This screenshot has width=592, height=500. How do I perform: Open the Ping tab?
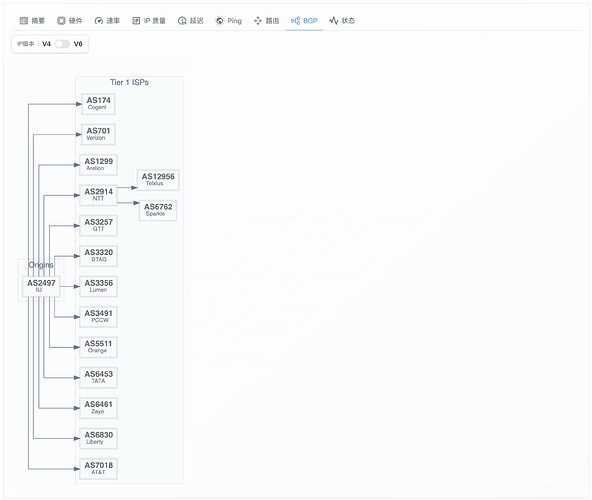(228, 21)
